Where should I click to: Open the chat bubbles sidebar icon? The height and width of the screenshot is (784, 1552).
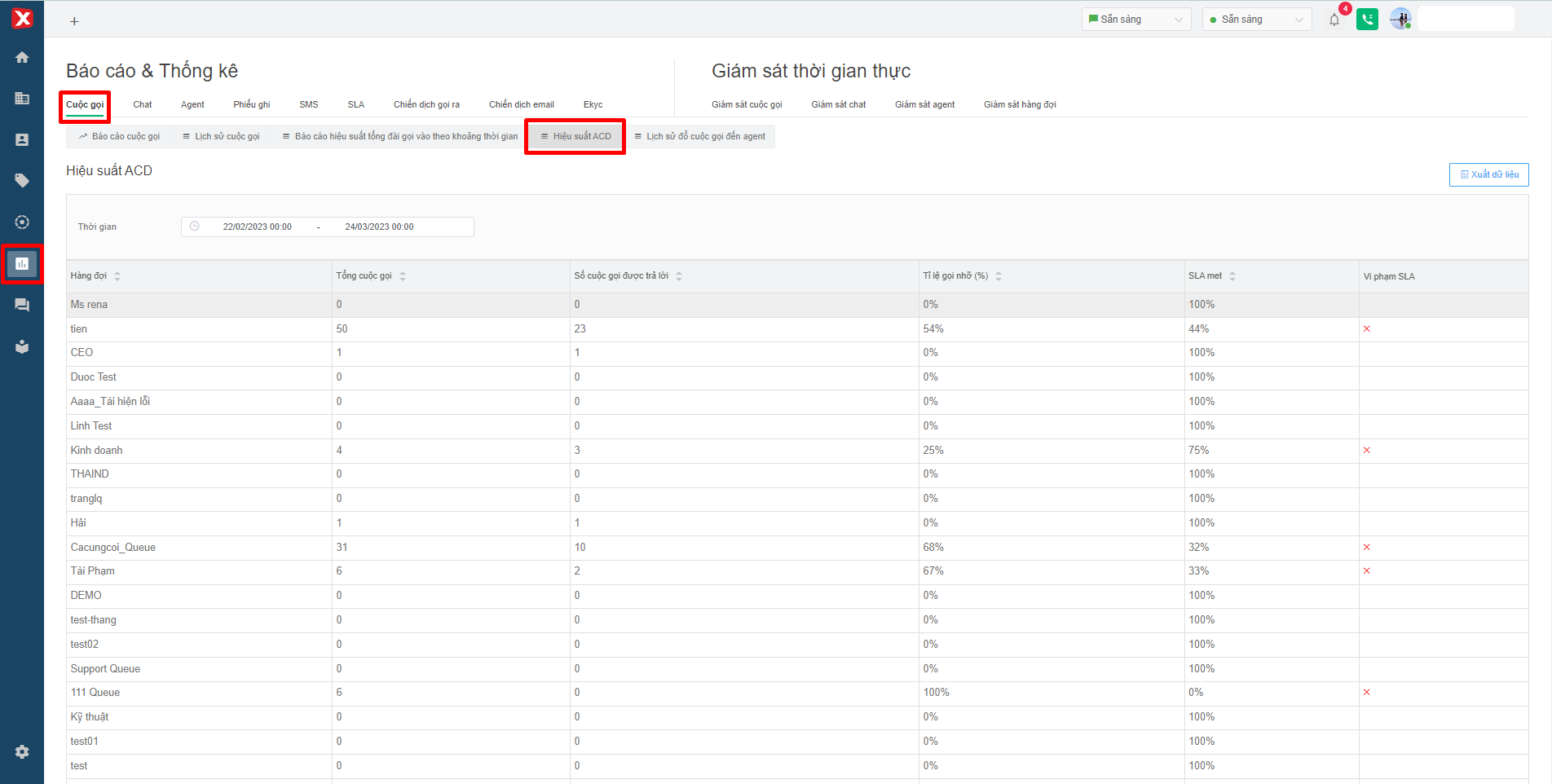click(x=22, y=305)
